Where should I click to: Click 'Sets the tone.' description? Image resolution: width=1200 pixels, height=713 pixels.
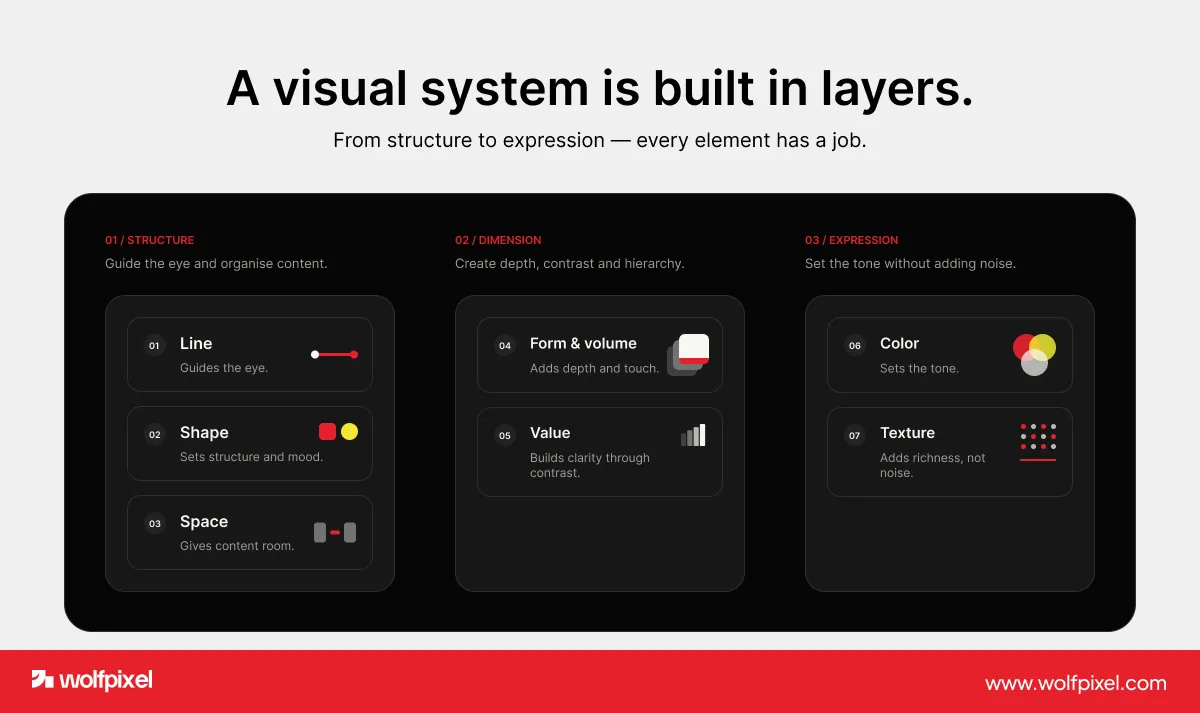tap(919, 368)
